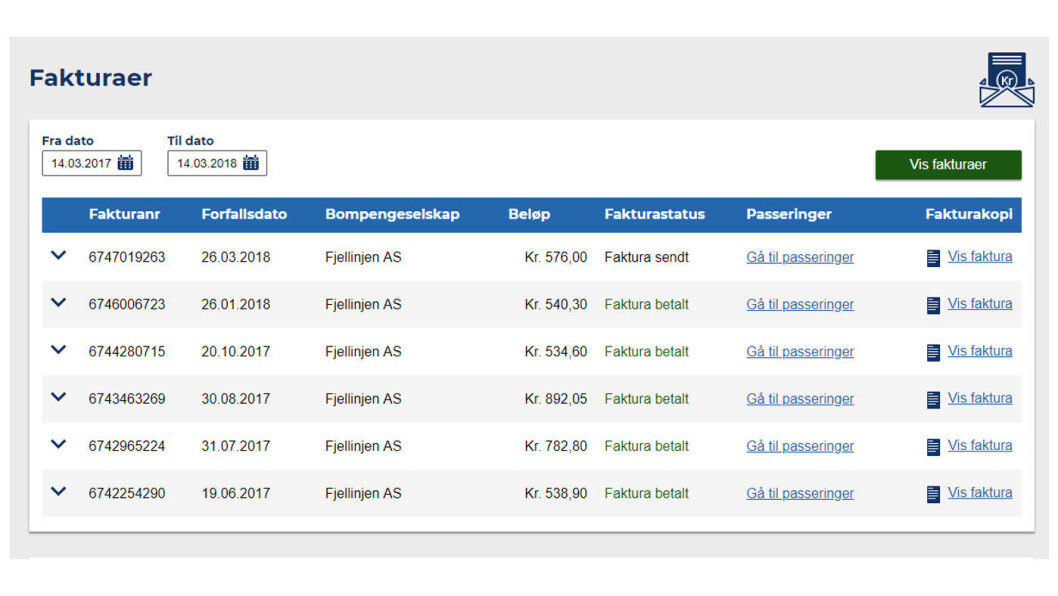This screenshot has height=596, width=1058.
Task: Select Fjellinjen AS in row 6742965224
Action: click(x=363, y=446)
